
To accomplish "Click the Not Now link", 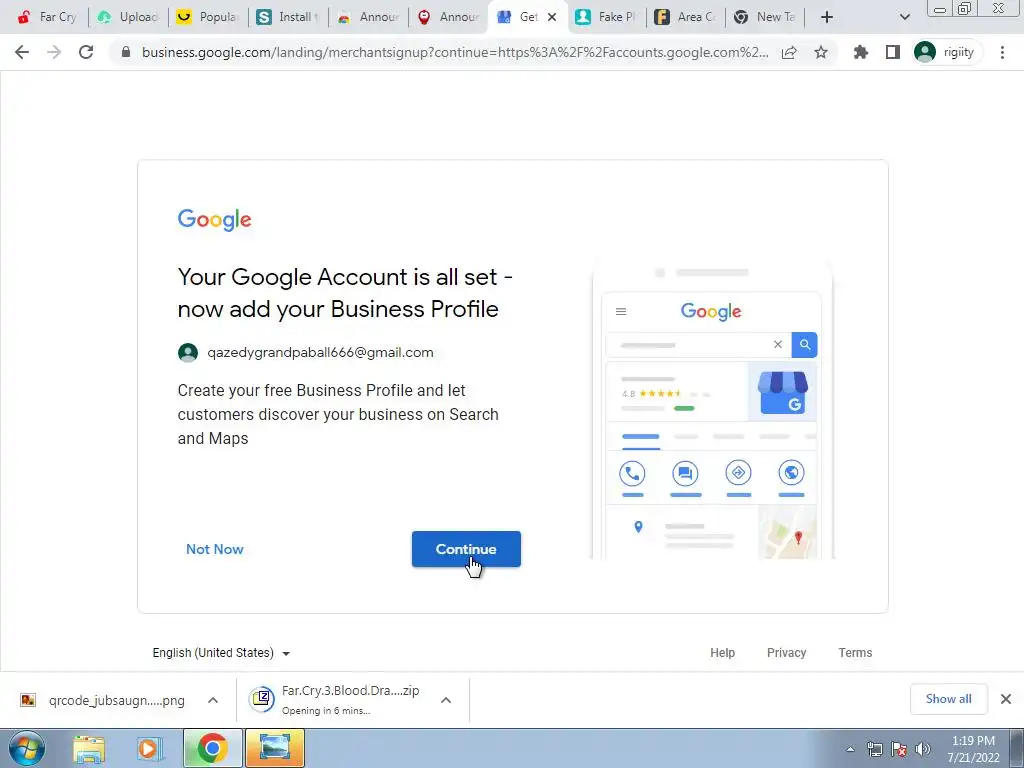I will (215, 549).
